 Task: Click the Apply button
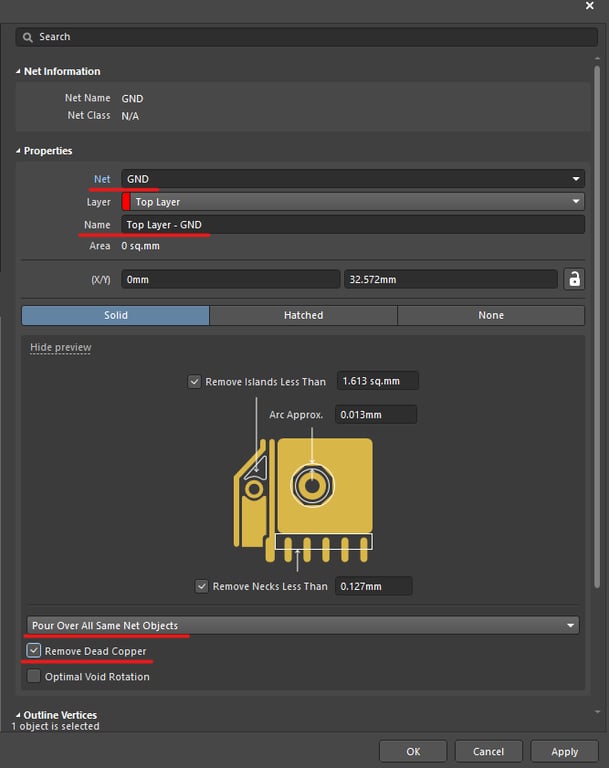[564, 751]
